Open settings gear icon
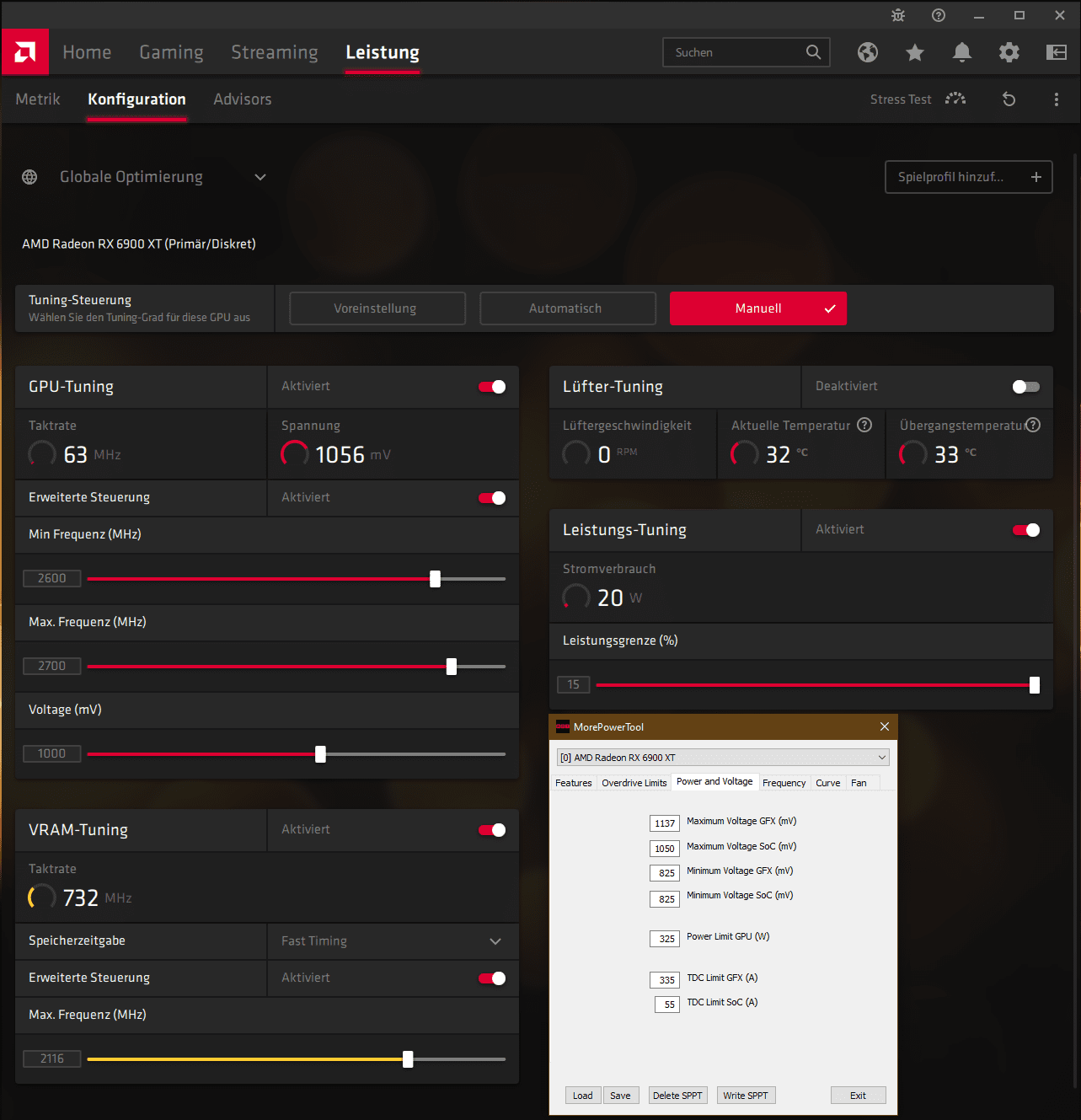1081x1120 pixels. 1009,52
